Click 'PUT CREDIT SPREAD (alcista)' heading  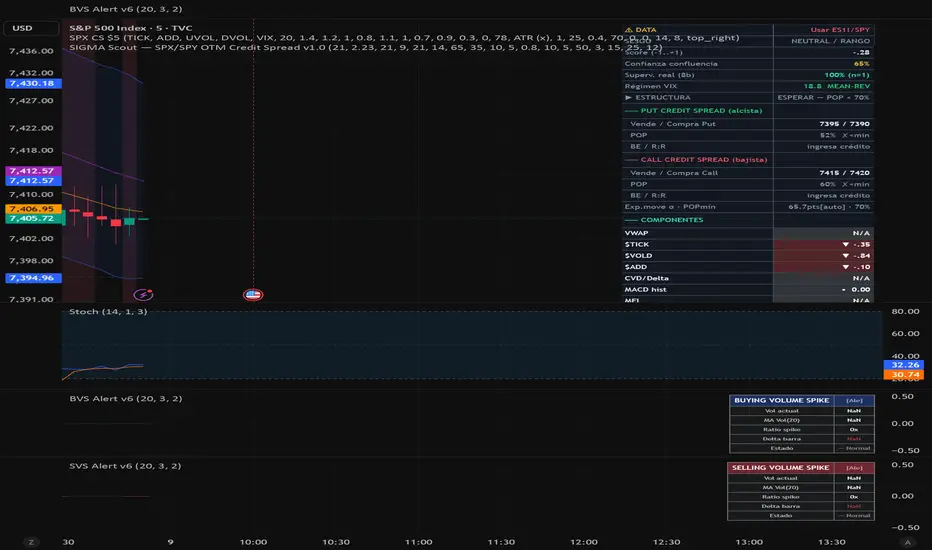[701, 111]
